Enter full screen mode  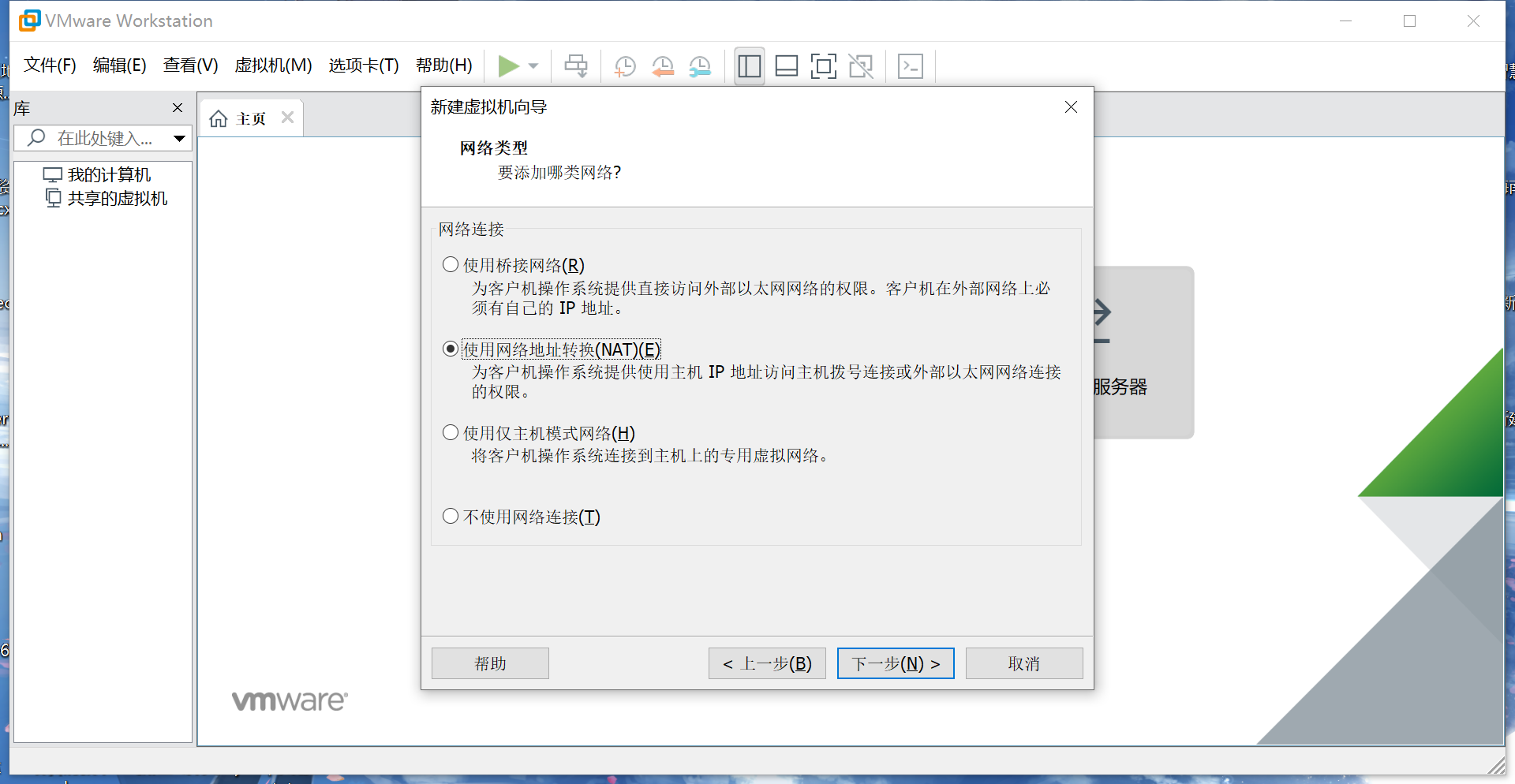(x=823, y=66)
